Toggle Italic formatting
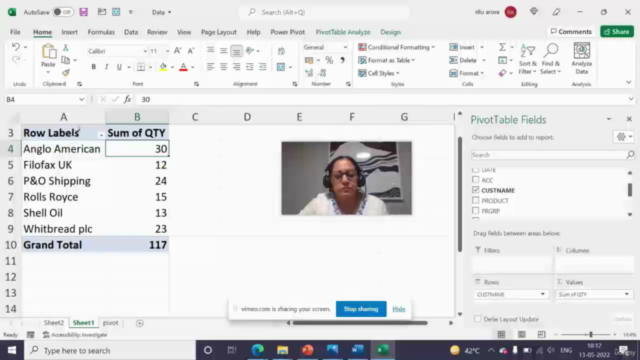 click(x=106, y=67)
